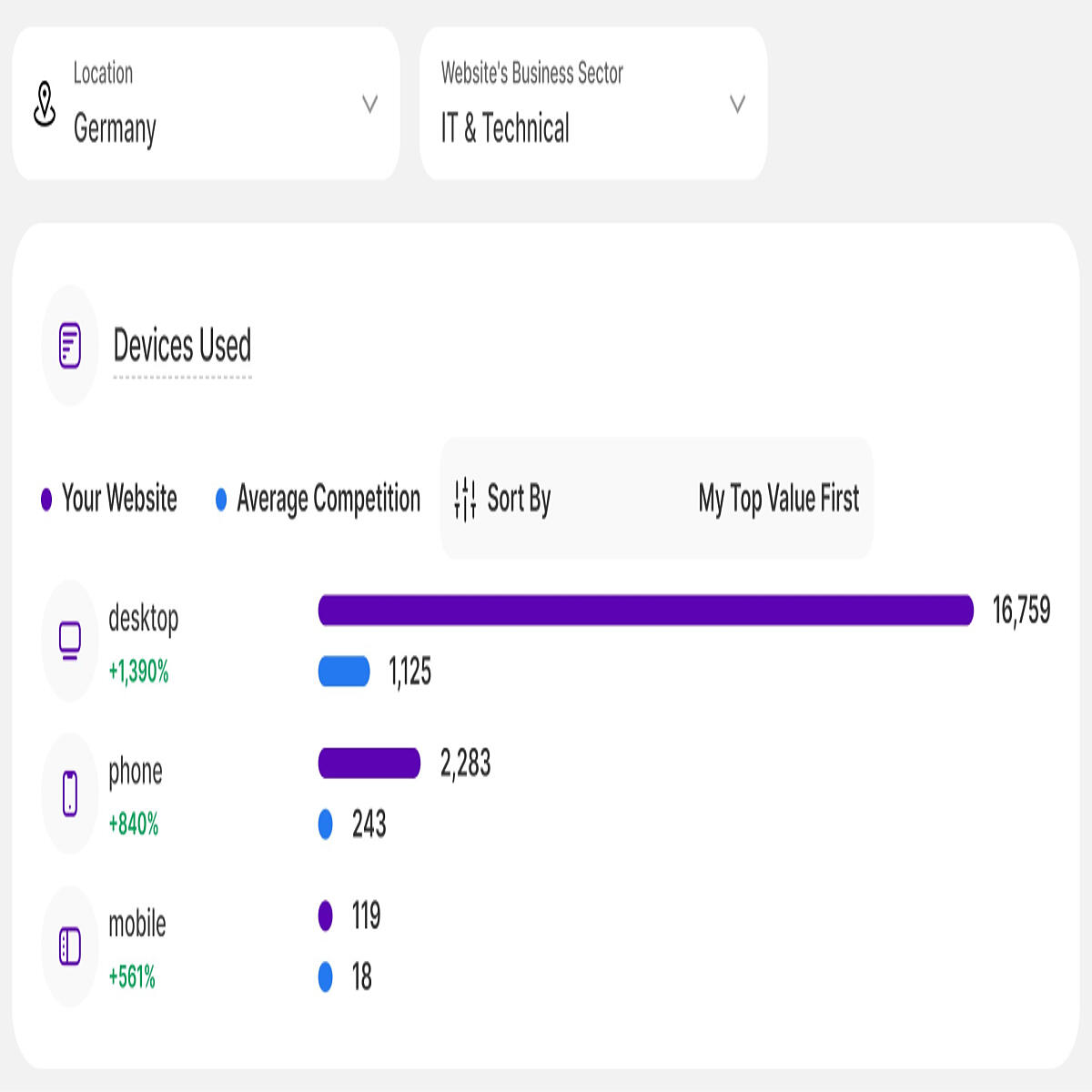This screenshot has height=1092, width=1092.
Task: Open the Website's Business Sector dropdown
Action: tap(593, 103)
